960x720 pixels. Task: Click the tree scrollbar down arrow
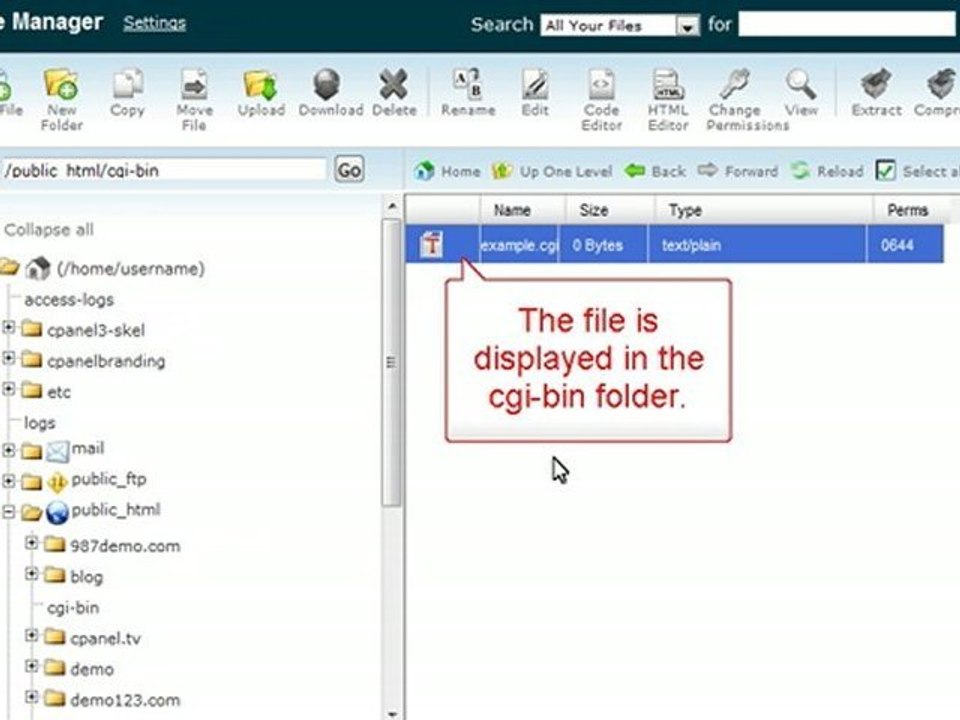pos(392,713)
